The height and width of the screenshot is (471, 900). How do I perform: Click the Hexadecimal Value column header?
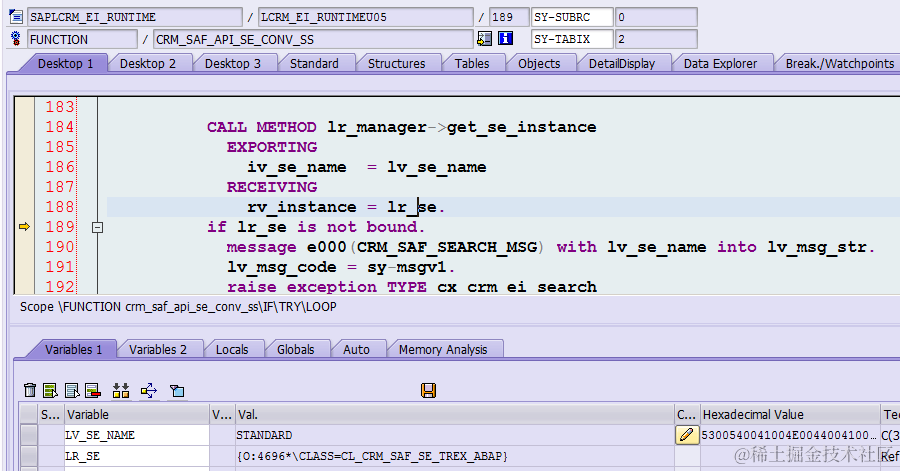point(790,414)
